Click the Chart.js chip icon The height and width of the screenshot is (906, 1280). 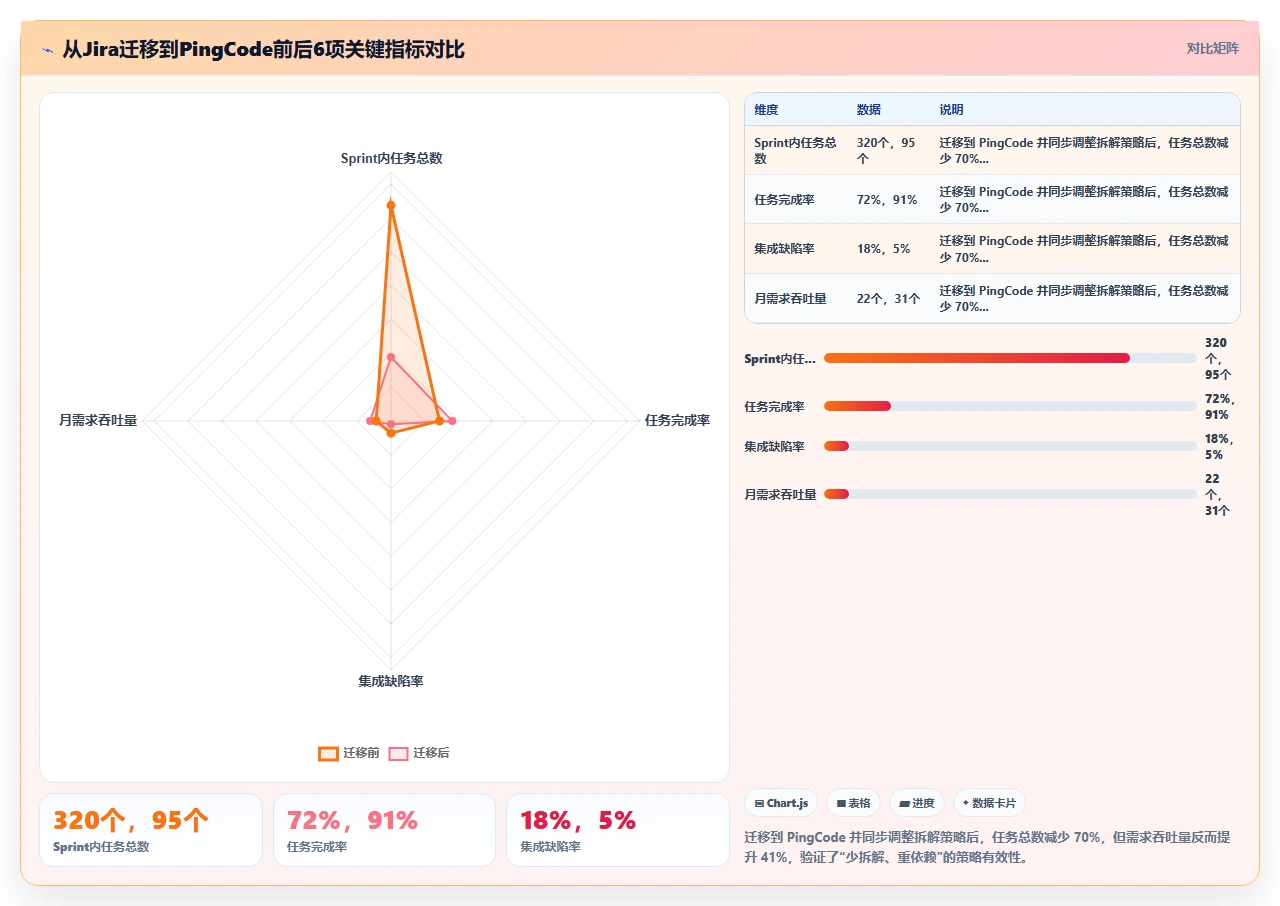point(760,803)
